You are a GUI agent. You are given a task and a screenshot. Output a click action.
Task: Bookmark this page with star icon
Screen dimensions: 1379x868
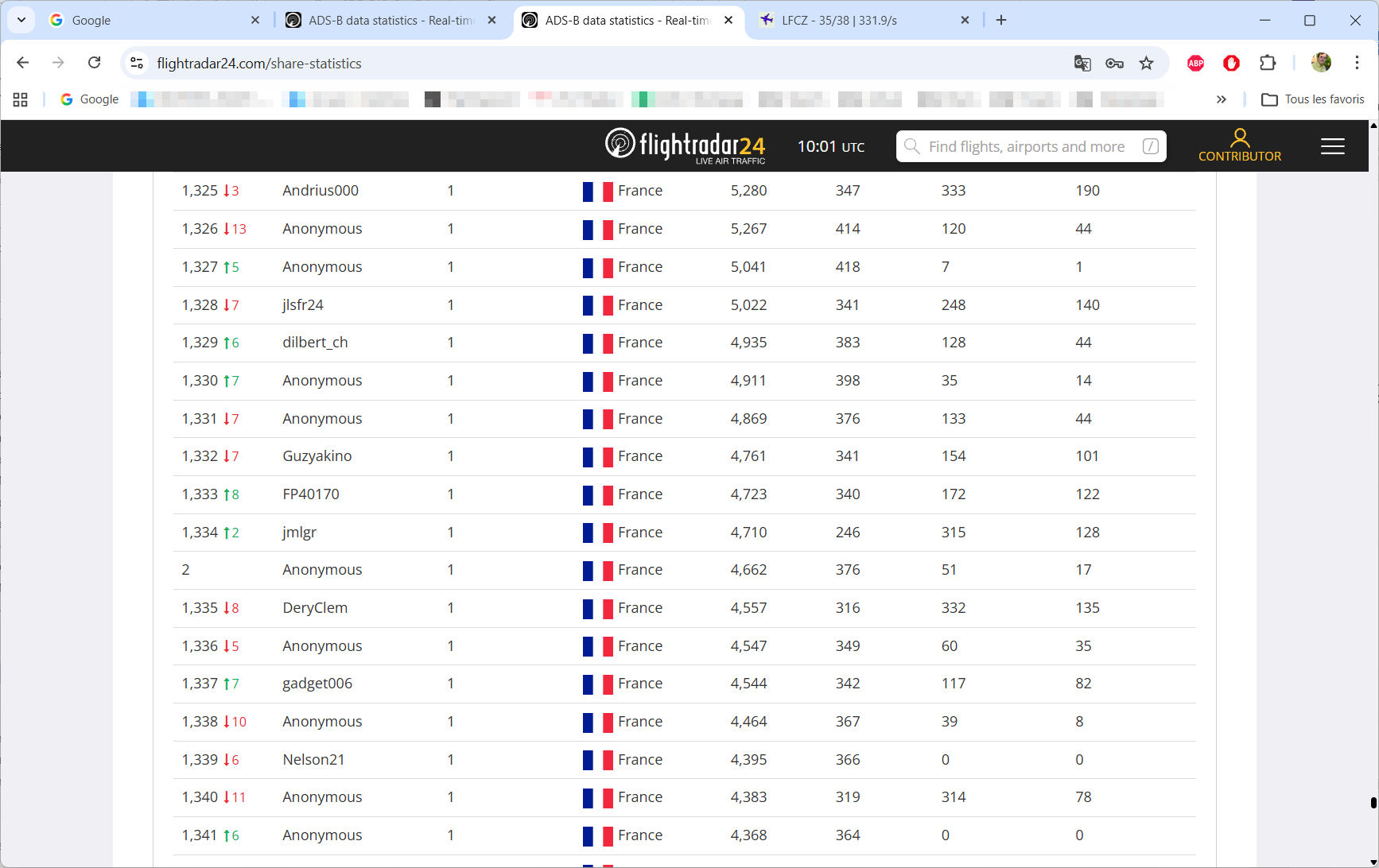(x=1146, y=63)
